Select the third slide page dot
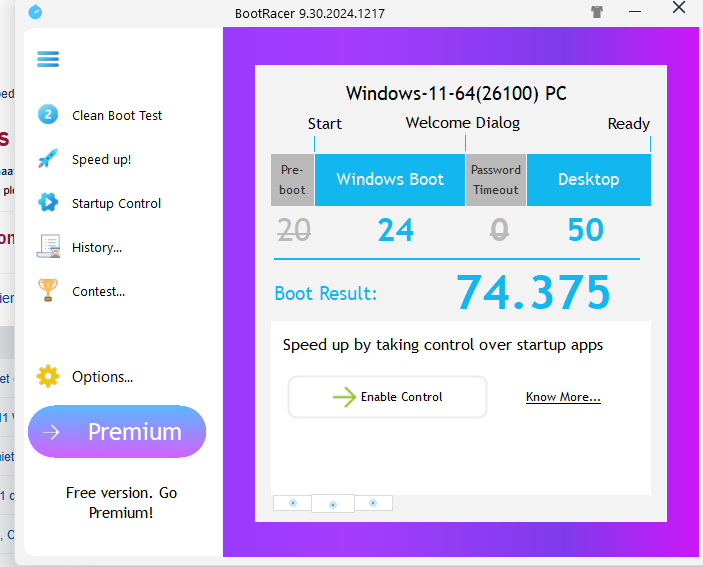 tap(373, 503)
